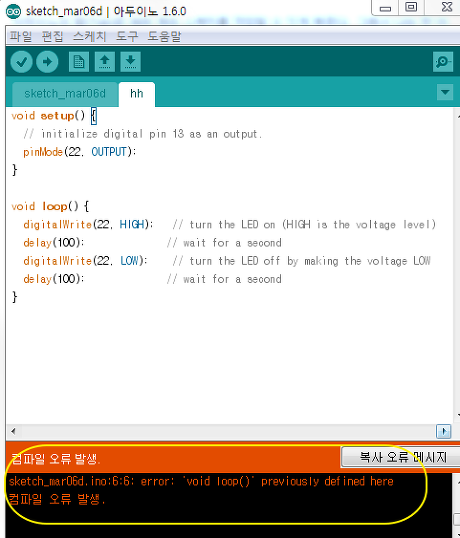Open a sketch with the up-arrow icon

point(105,62)
